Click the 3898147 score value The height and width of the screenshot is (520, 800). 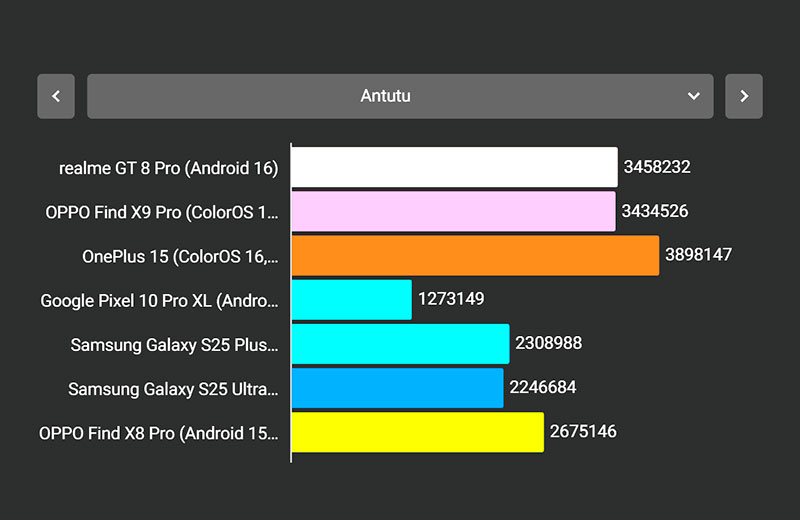698,255
